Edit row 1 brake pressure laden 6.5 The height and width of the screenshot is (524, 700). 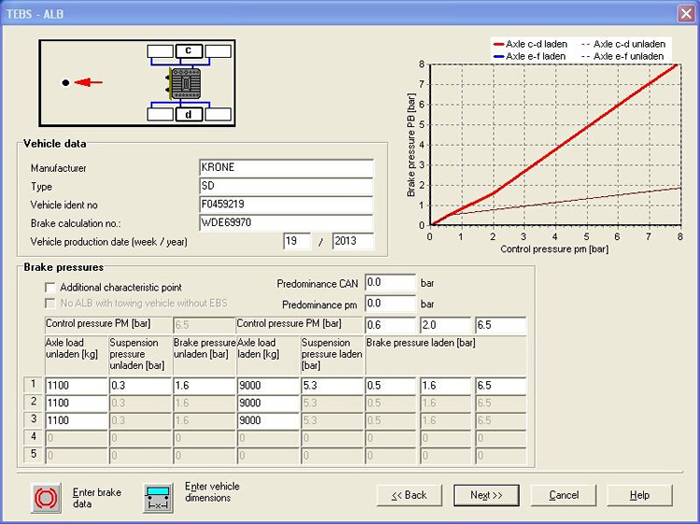click(501, 386)
